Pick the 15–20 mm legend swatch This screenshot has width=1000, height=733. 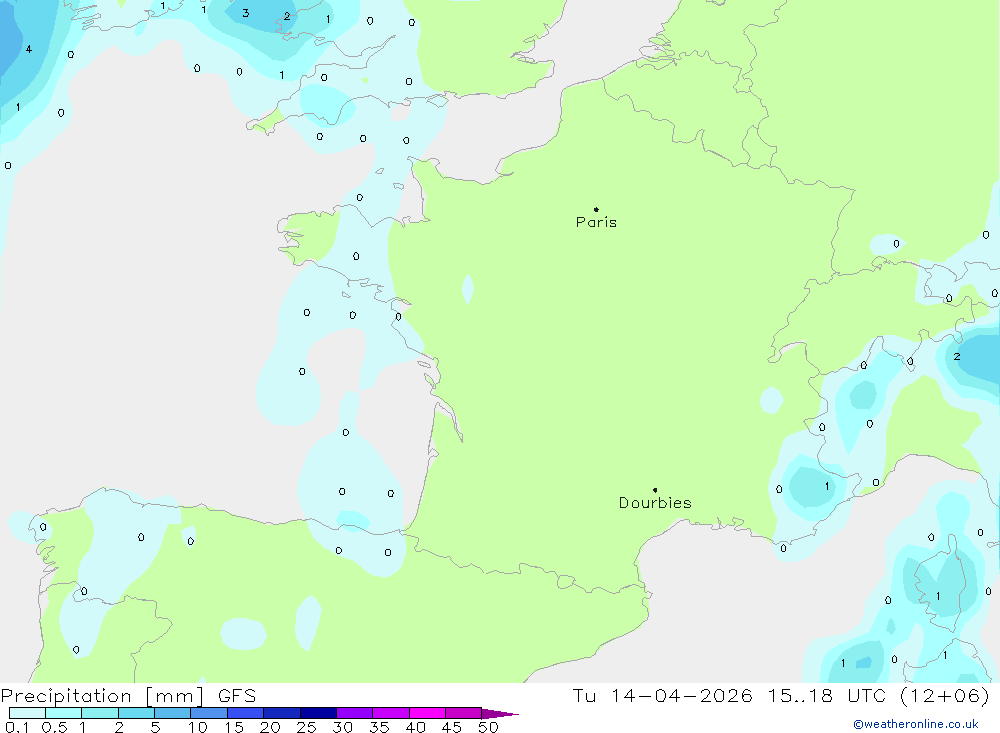[246, 713]
